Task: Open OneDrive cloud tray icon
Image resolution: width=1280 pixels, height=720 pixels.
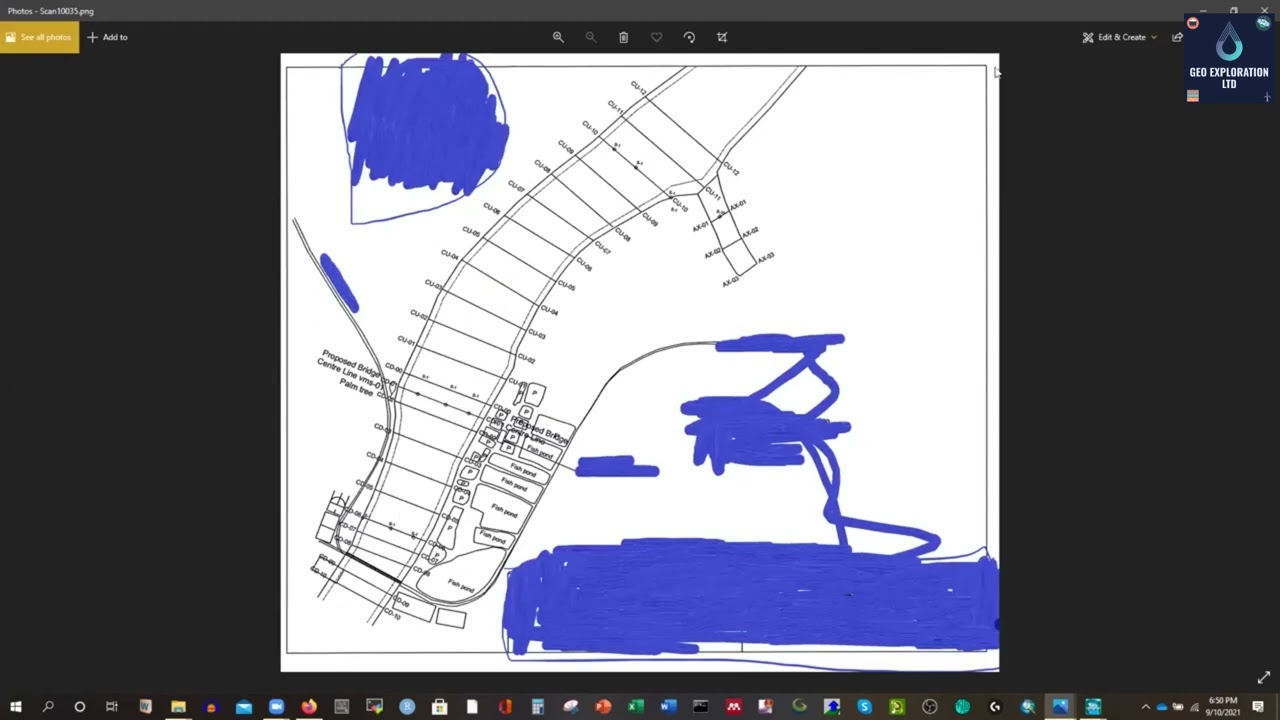Action: click(1162, 707)
